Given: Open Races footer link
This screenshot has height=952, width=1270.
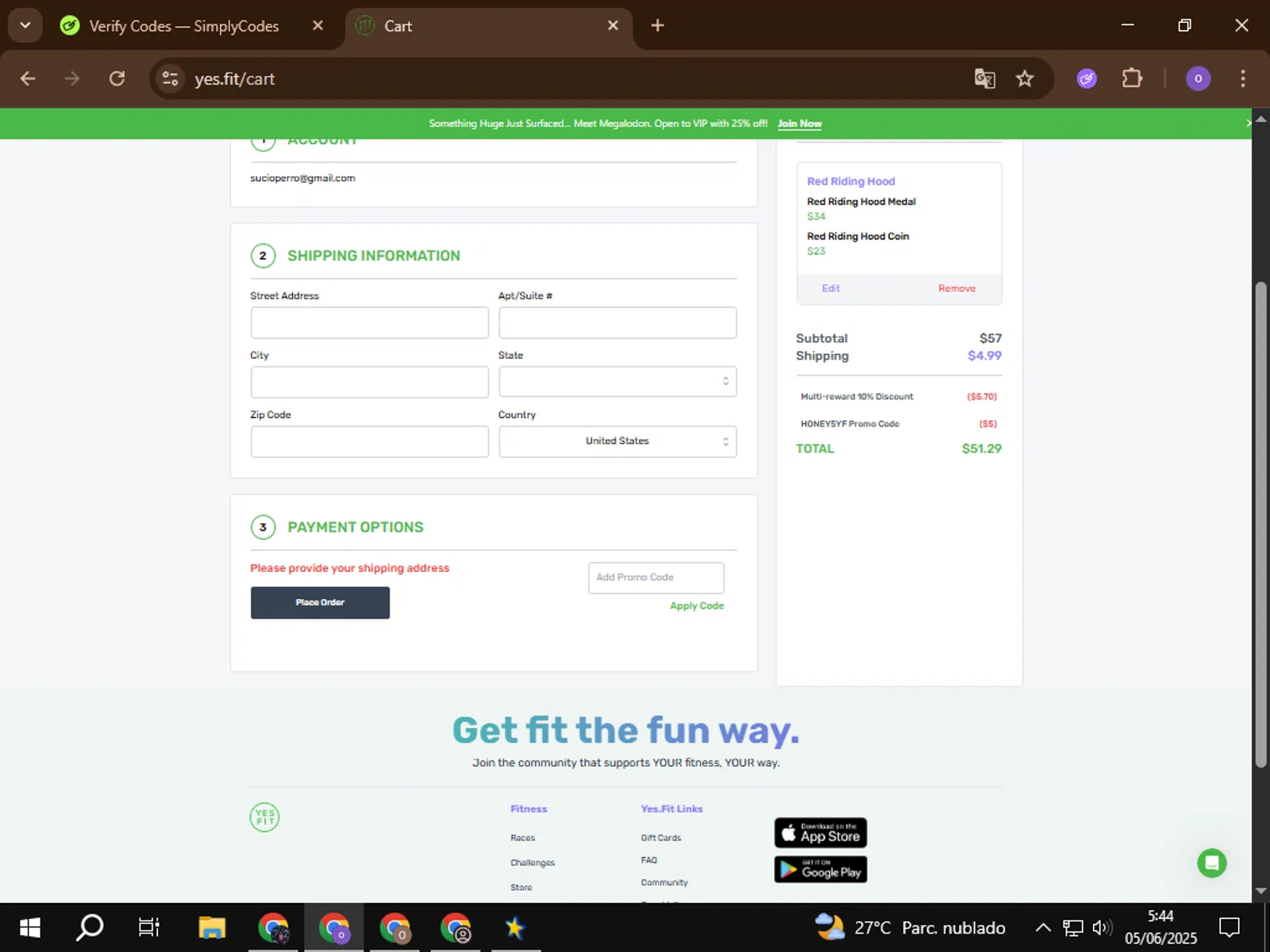Looking at the screenshot, I should point(522,838).
